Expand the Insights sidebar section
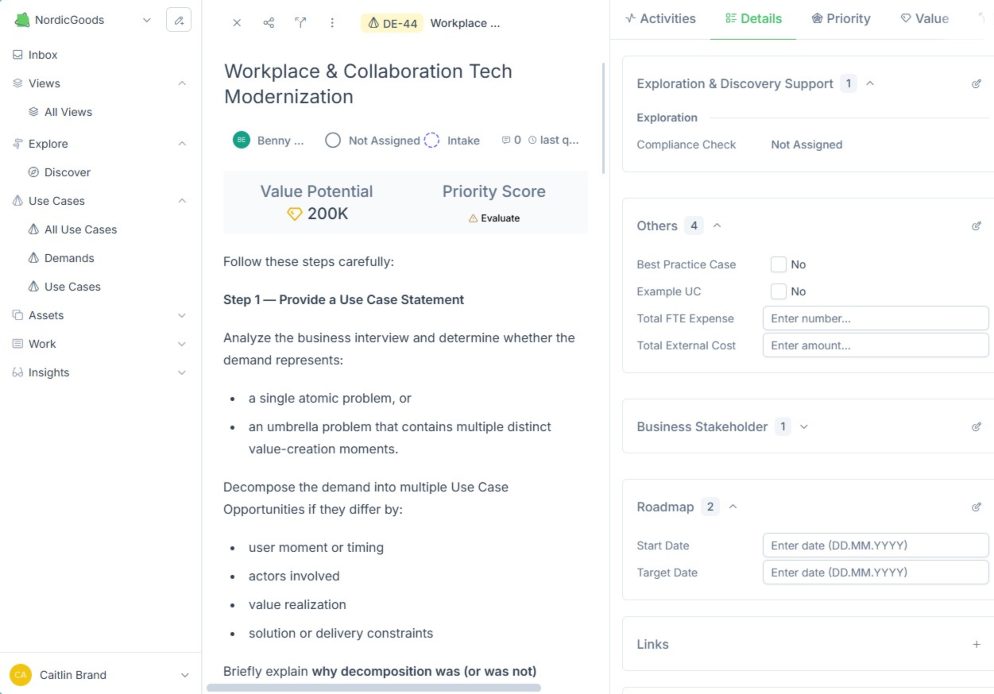Viewport: 994px width, 694px height. (182, 373)
